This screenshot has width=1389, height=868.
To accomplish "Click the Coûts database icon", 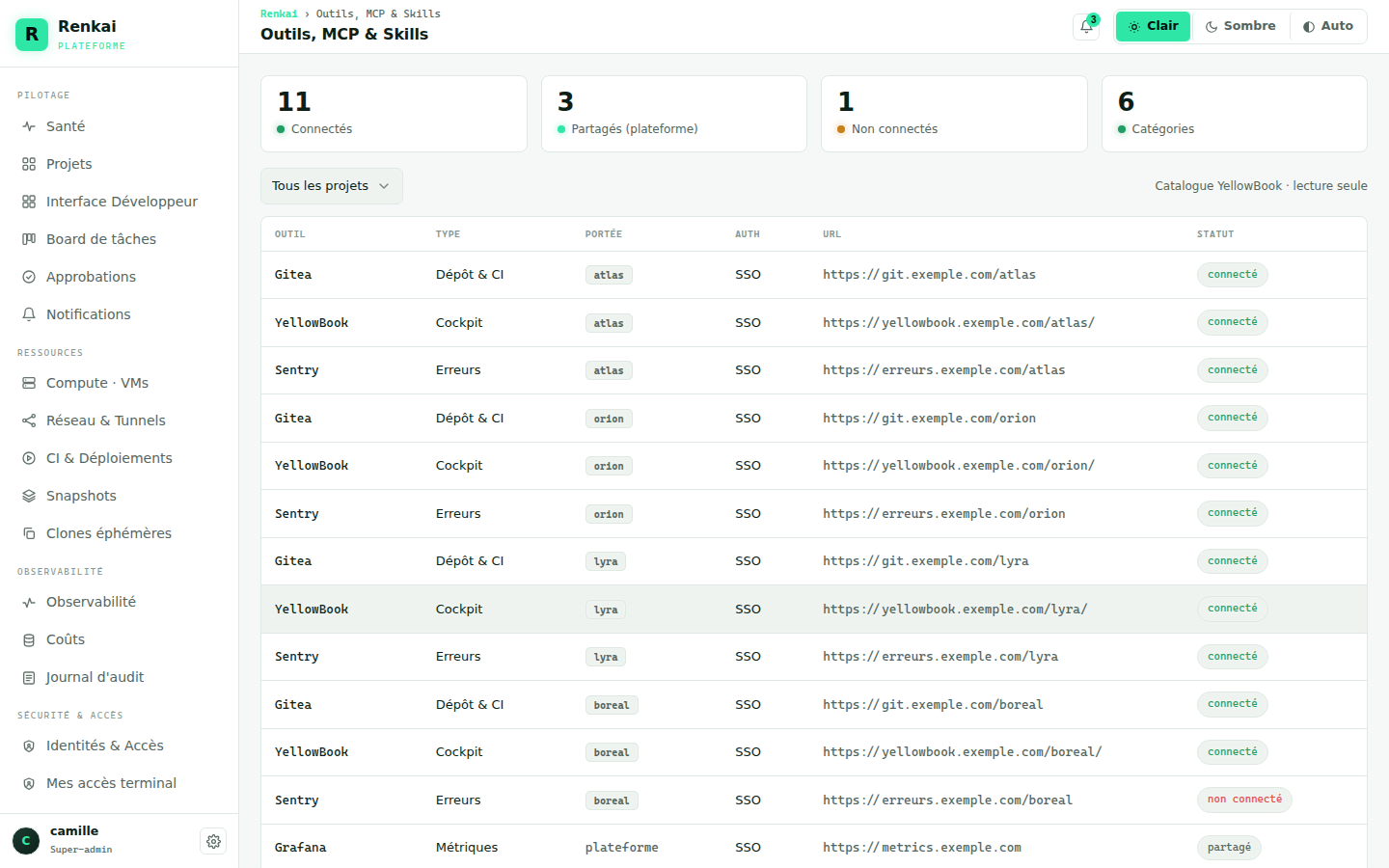I will [29, 639].
